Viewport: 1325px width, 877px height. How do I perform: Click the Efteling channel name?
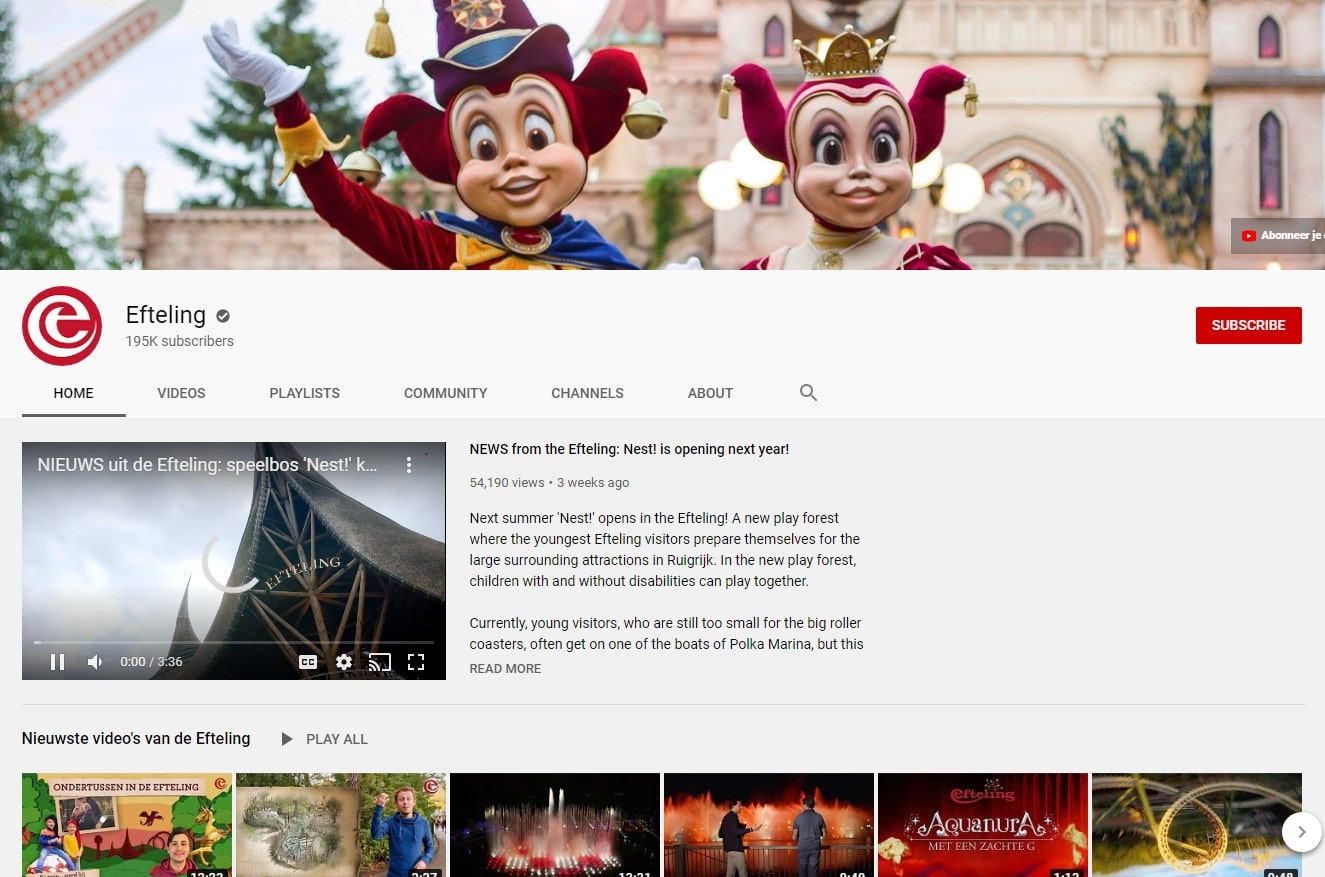(166, 315)
